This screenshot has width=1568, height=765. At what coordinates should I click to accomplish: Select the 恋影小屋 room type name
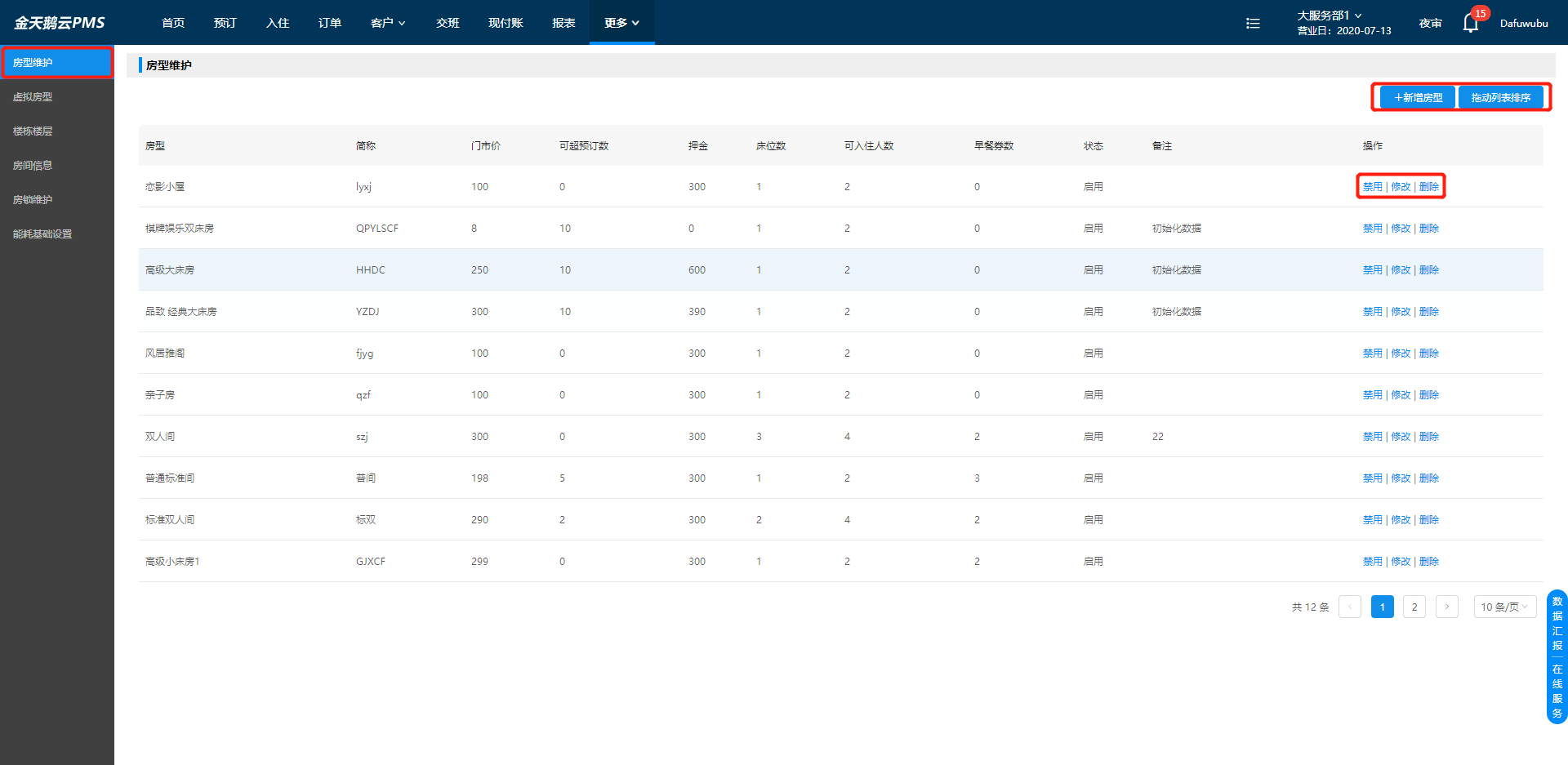[x=165, y=187]
